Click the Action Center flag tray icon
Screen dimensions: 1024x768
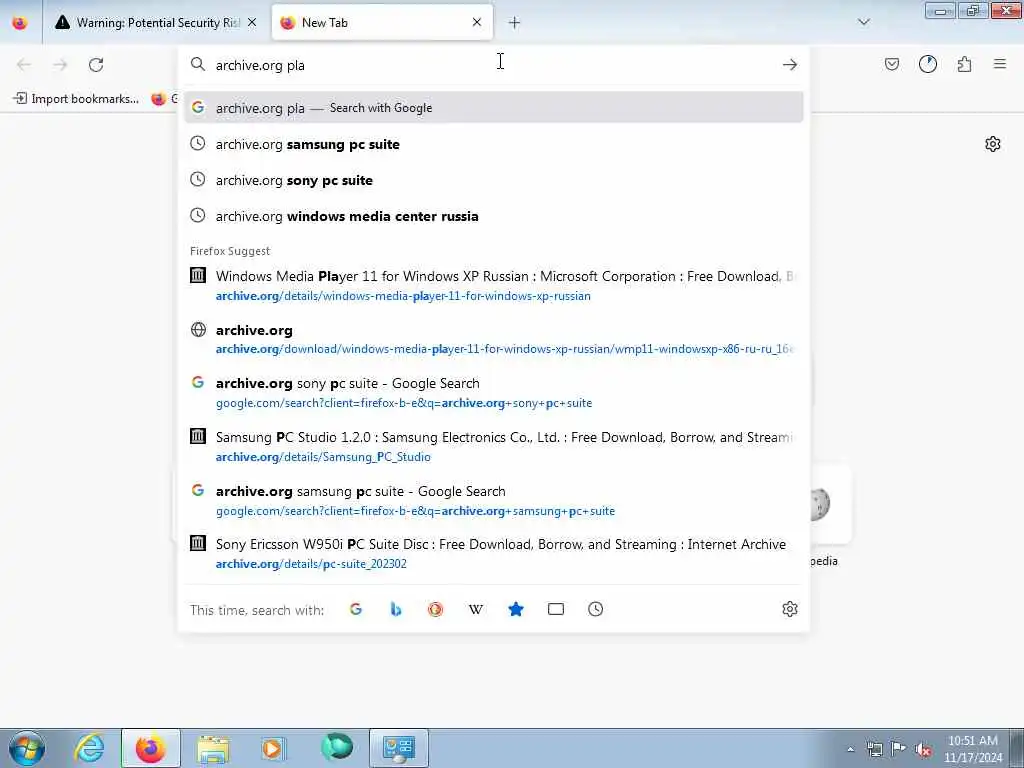tap(899, 749)
